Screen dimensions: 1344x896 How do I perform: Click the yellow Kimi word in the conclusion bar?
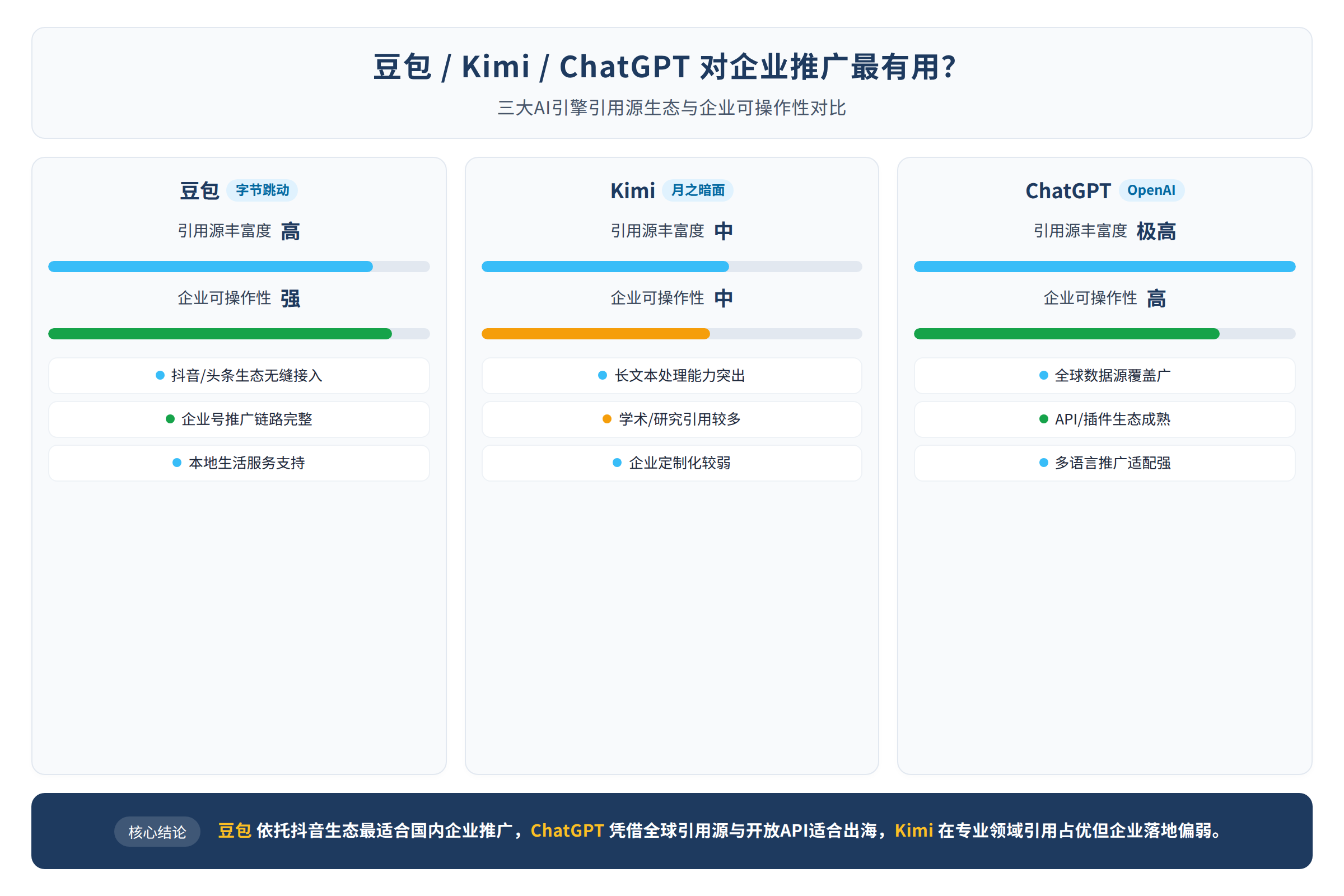click(914, 831)
